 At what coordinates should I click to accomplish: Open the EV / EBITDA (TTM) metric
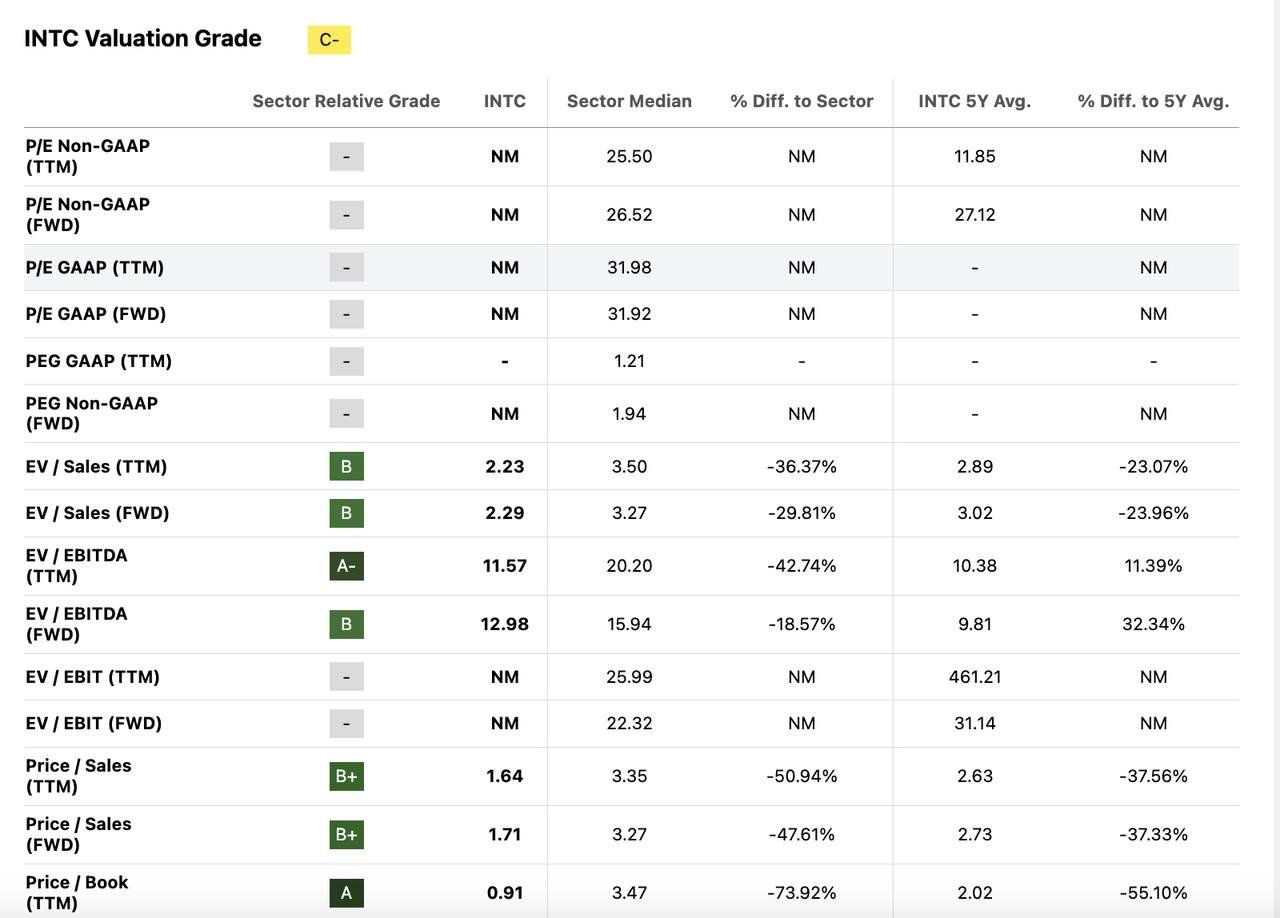point(77,566)
